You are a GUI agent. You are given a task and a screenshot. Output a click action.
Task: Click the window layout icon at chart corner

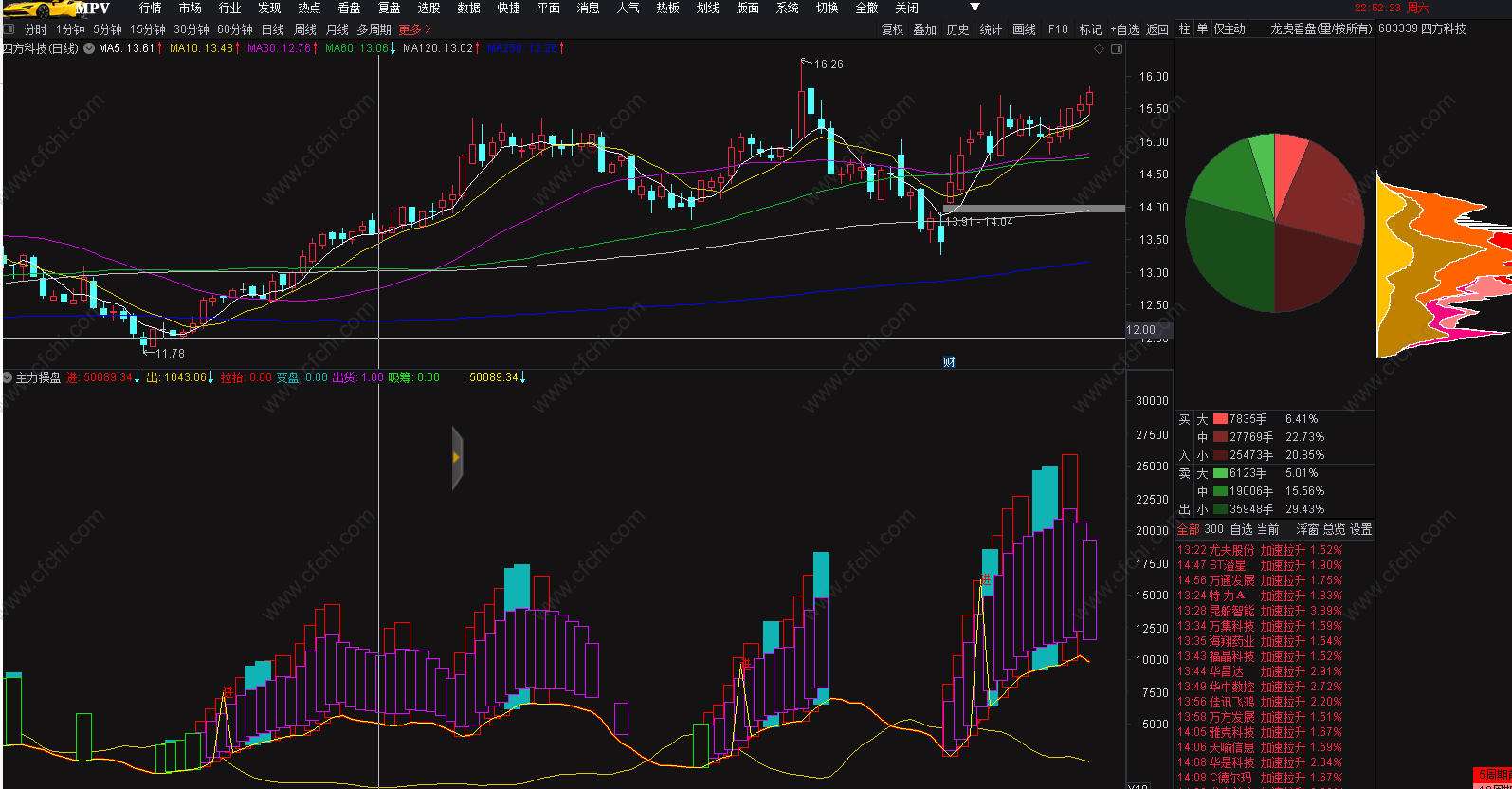tap(1117, 48)
